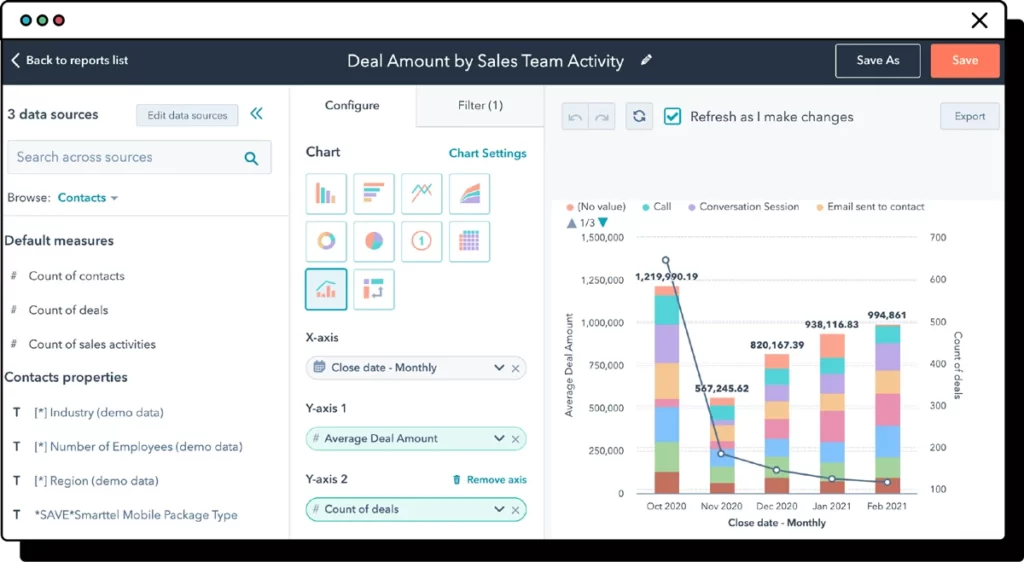
Task: Click the refresh report icon
Action: (639, 116)
